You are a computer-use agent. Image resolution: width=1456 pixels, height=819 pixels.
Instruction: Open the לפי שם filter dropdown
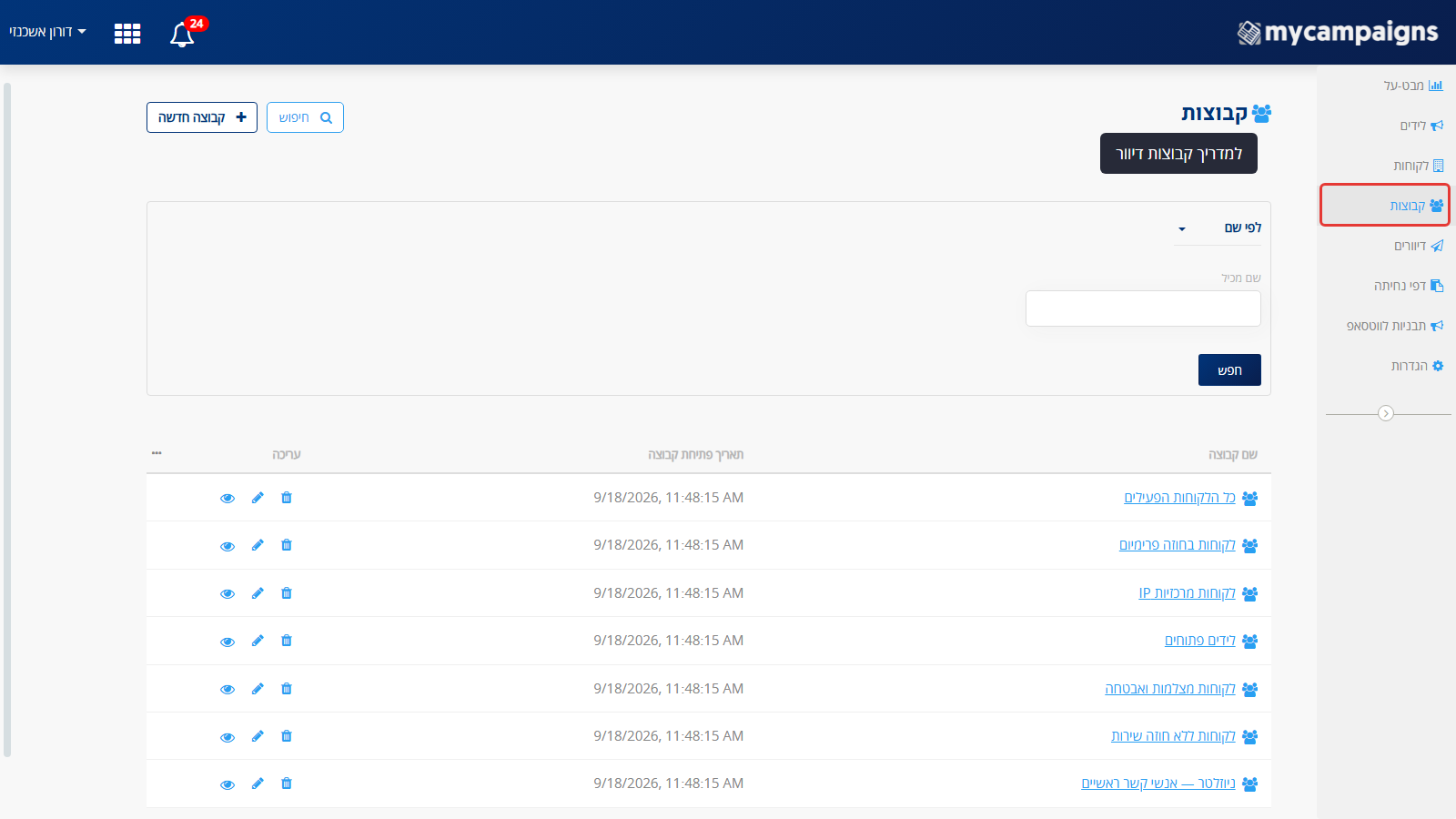[x=1218, y=228]
